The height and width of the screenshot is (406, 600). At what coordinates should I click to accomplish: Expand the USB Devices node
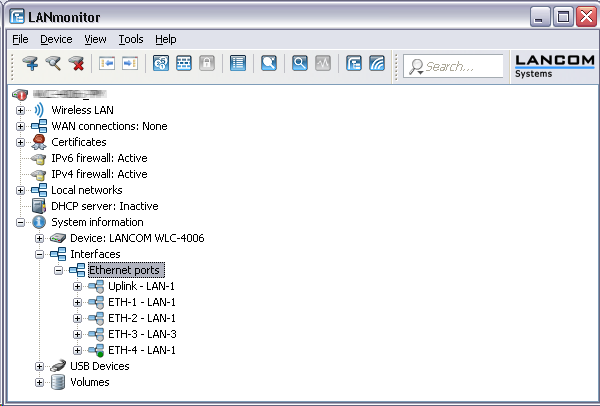pos(40,366)
